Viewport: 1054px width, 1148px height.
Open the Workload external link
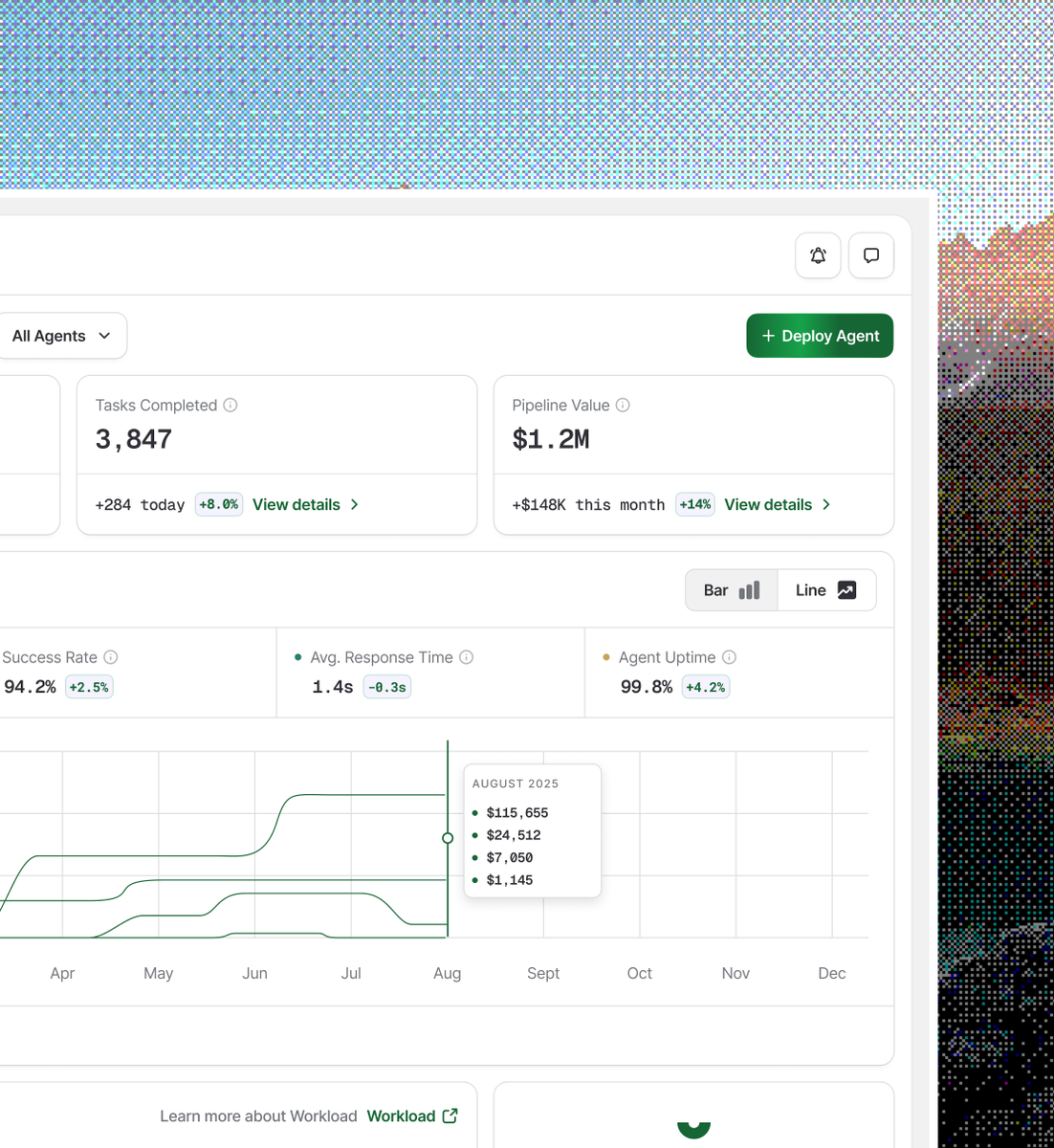pos(412,1116)
